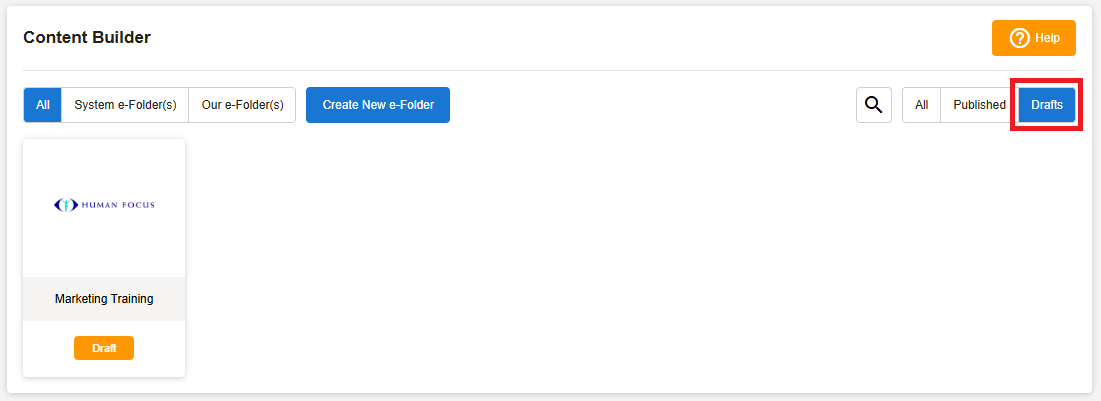
Task: Click the orange Help button's right edge
Action: pos(1070,38)
